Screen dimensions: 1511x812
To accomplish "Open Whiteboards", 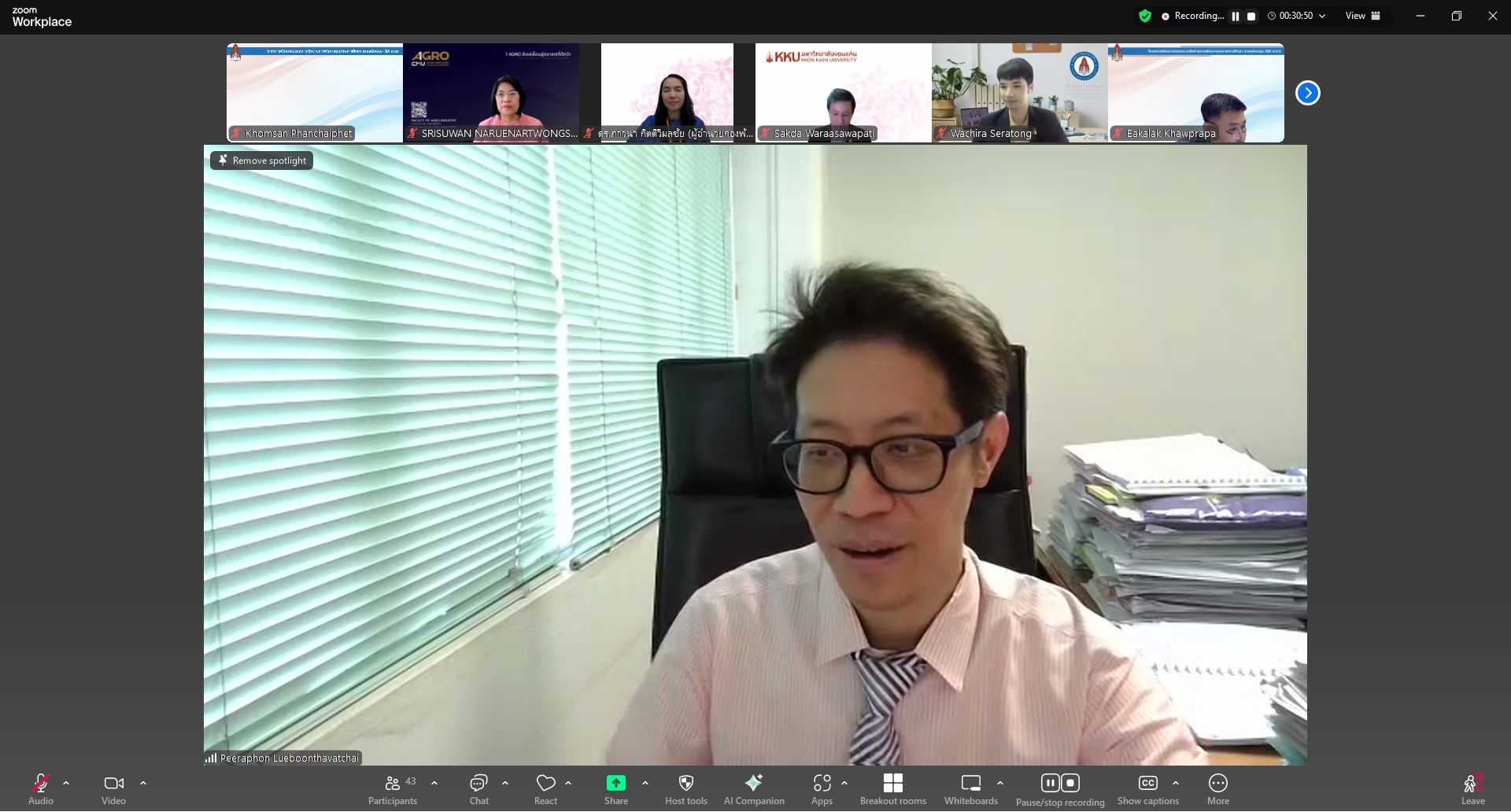I will pyautogui.click(x=970, y=789).
